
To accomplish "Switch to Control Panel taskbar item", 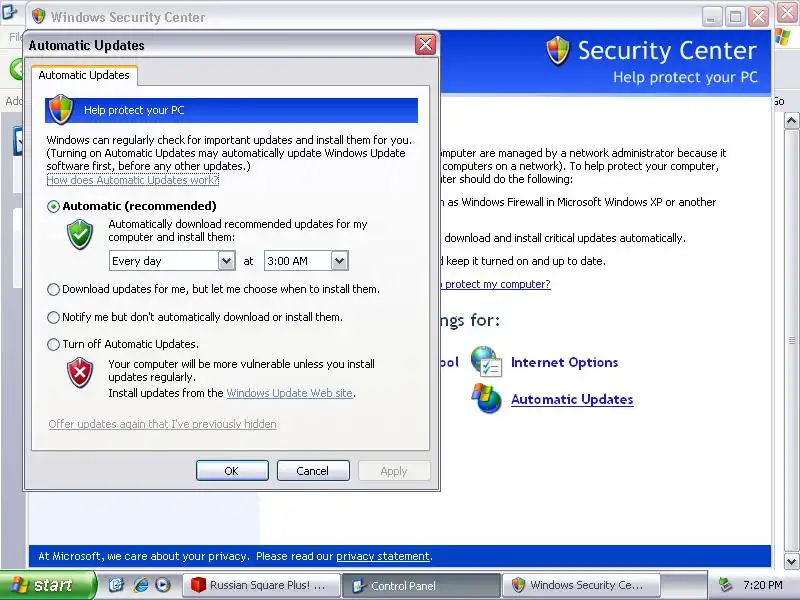I will pos(421,585).
